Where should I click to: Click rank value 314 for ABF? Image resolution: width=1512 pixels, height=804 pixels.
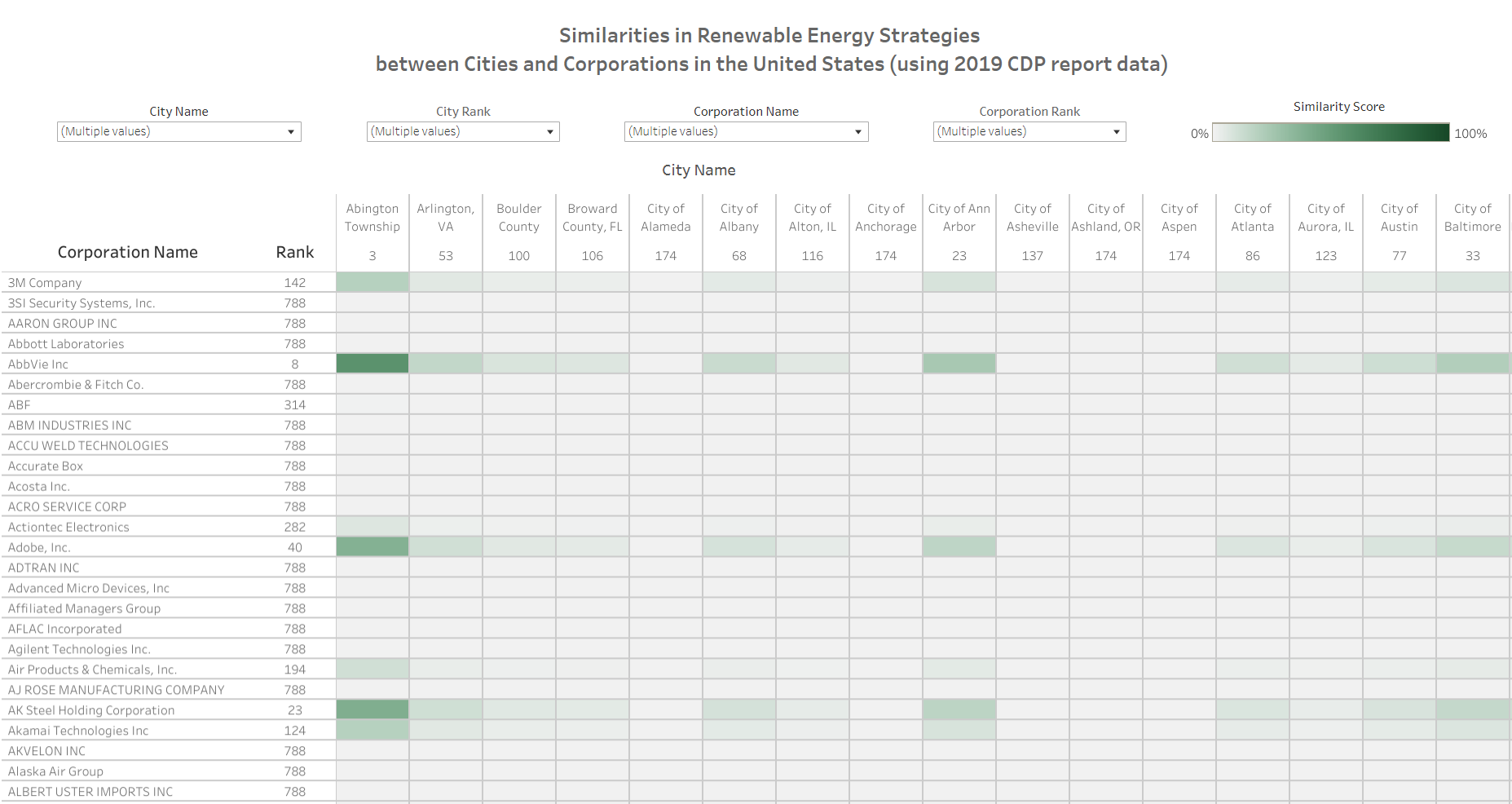click(295, 404)
